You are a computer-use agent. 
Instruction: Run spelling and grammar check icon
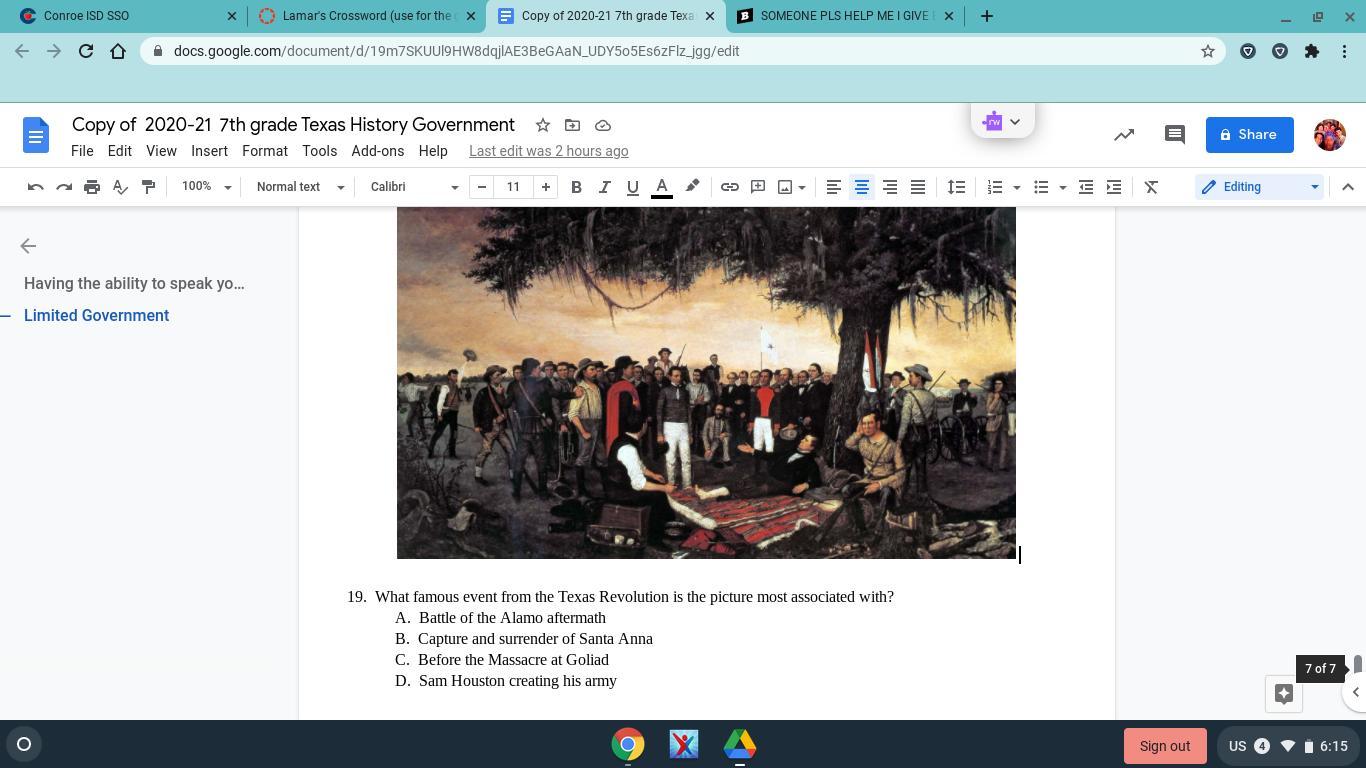coord(120,187)
